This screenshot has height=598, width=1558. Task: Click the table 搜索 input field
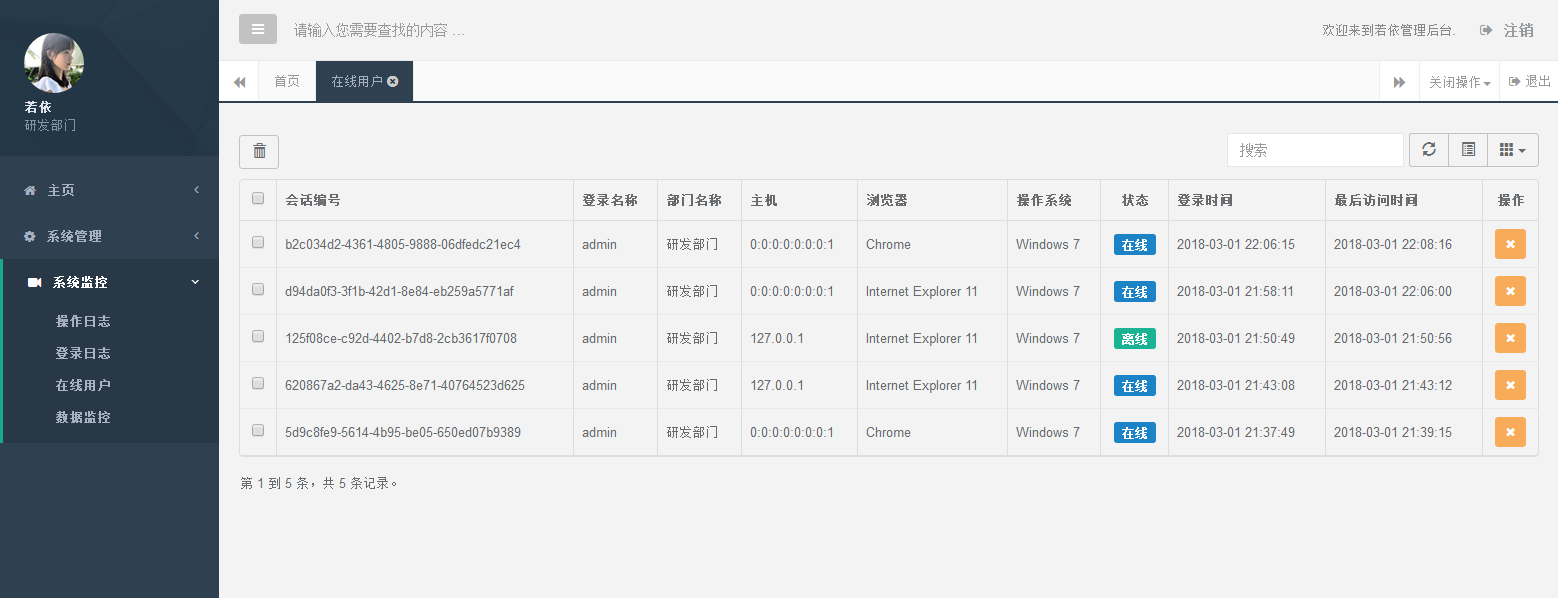pyautogui.click(x=1314, y=150)
